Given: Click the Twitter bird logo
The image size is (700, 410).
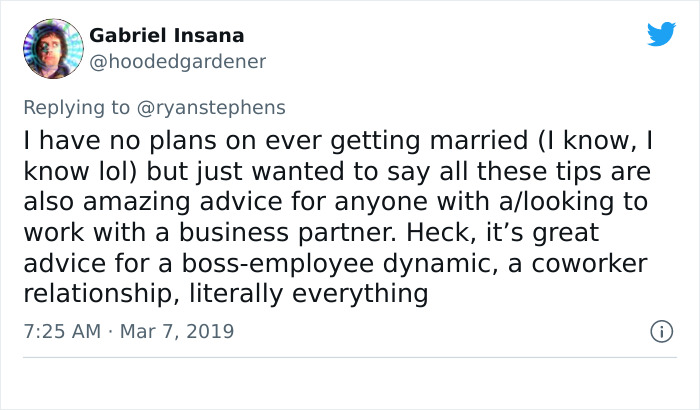Looking at the screenshot, I should pyautogui.click(x=661, y=35).
